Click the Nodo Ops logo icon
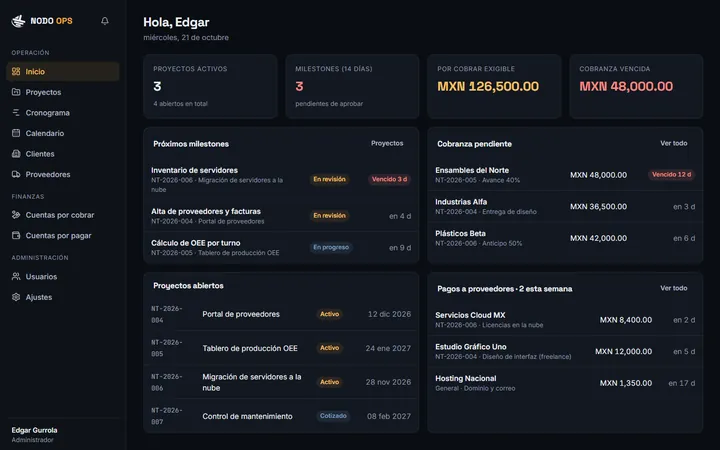This screenshot has height=450, width=720. [18, 21]
